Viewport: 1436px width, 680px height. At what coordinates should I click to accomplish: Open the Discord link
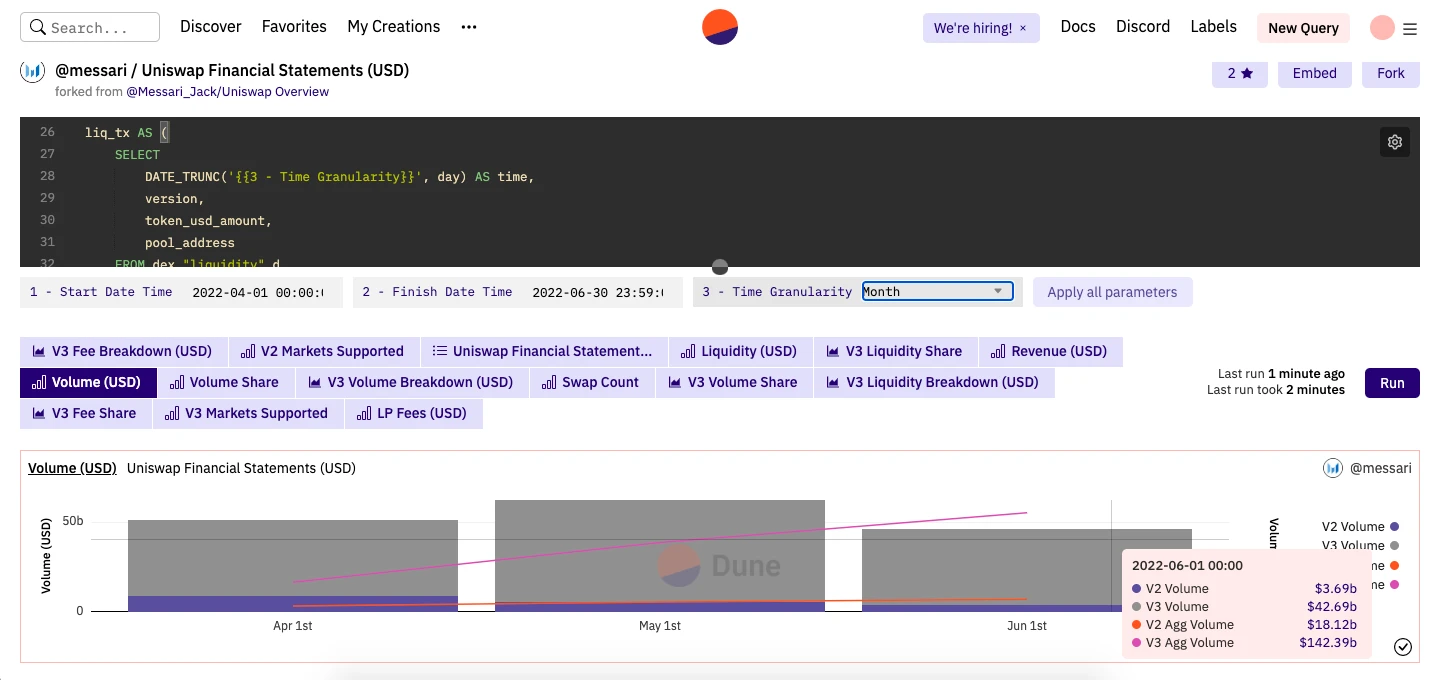[x=1143, y=27]
